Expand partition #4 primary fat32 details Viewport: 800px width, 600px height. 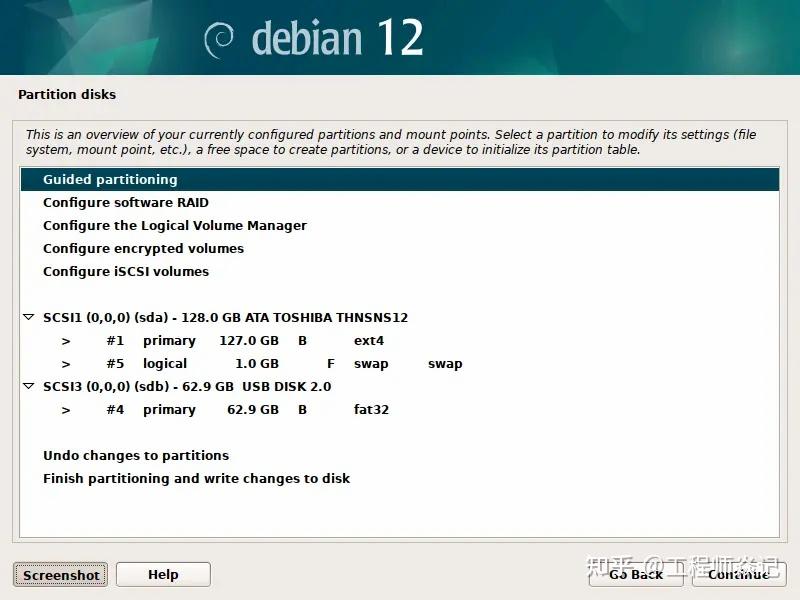click(64, 409)
